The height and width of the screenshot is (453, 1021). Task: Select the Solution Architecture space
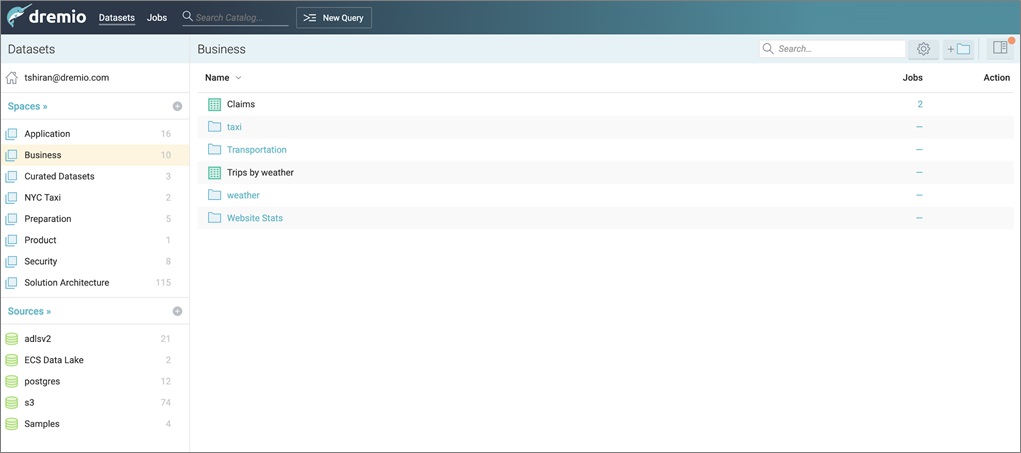pyautogui.click(x=66, y=283)
